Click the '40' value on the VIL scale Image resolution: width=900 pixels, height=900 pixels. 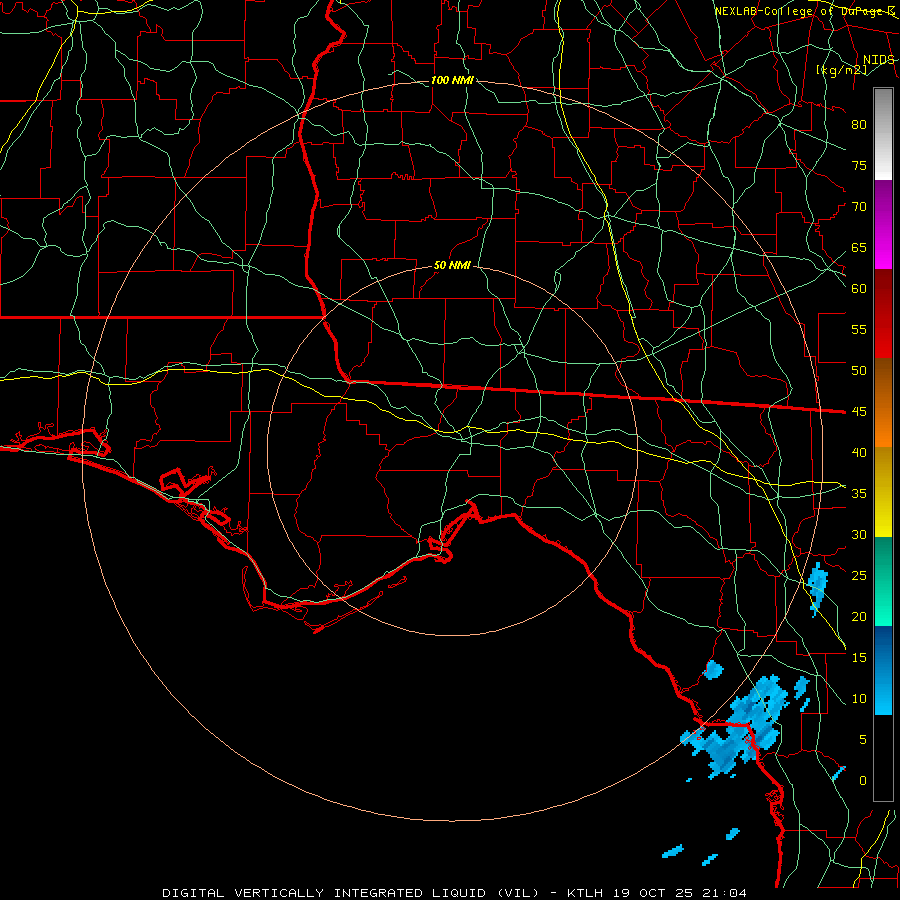coord(859,453)
